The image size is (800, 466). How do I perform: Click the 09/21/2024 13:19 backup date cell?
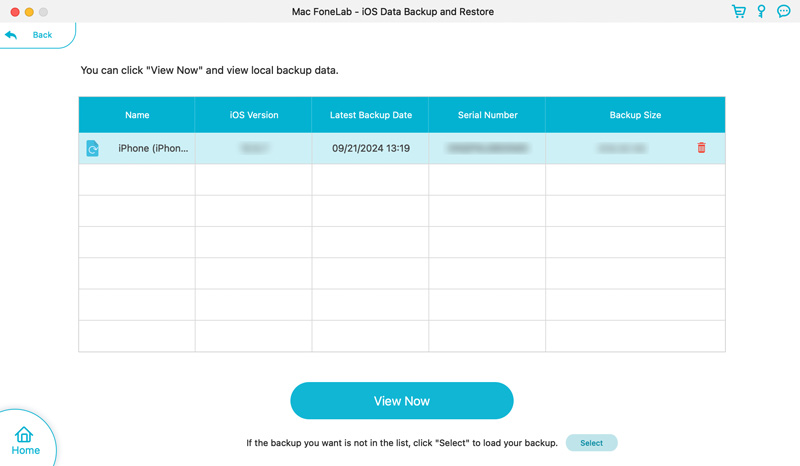point(370,148)
